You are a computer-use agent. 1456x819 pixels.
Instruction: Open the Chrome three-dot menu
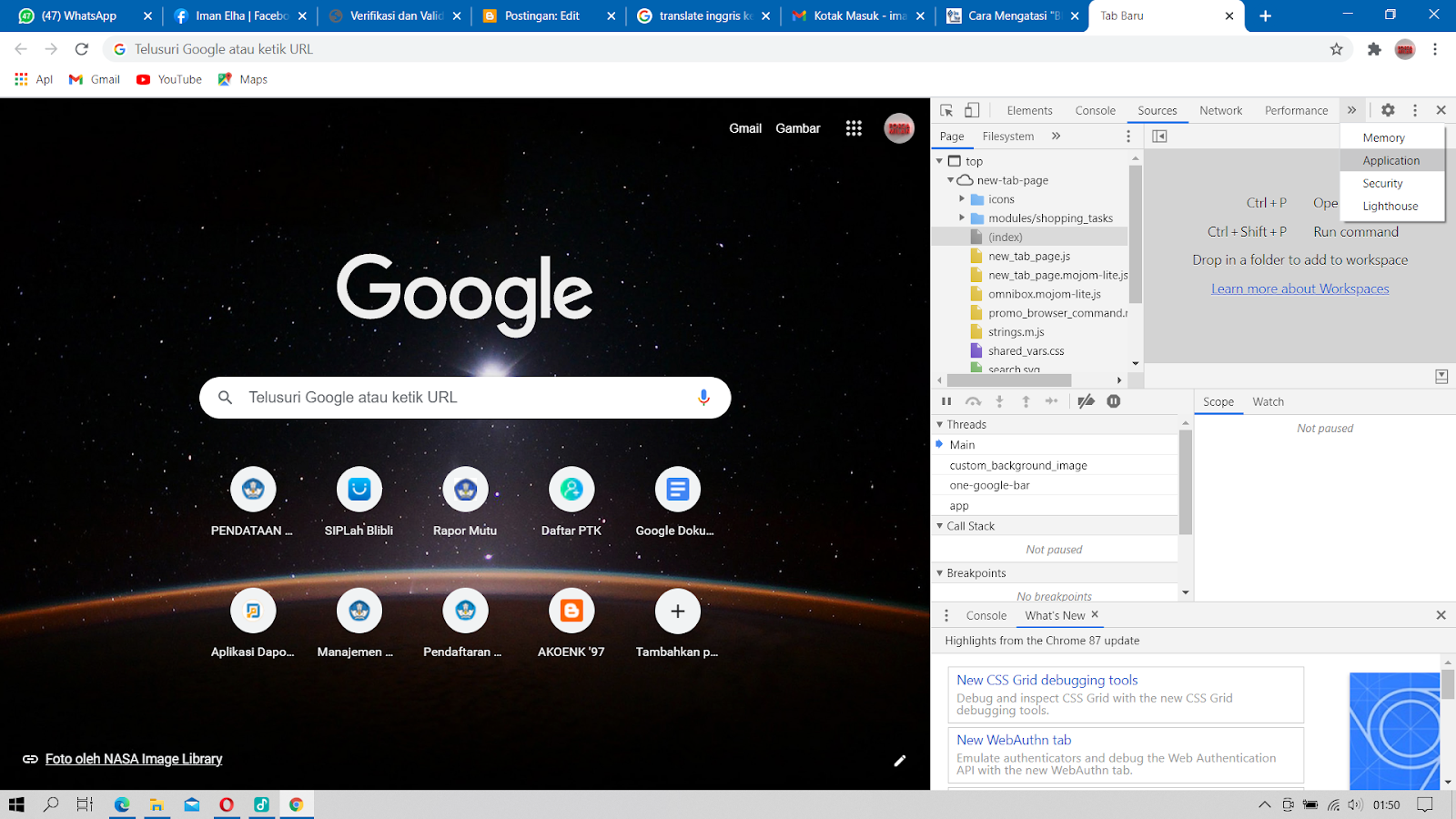pyautogui.click(x=1435, y=49)
